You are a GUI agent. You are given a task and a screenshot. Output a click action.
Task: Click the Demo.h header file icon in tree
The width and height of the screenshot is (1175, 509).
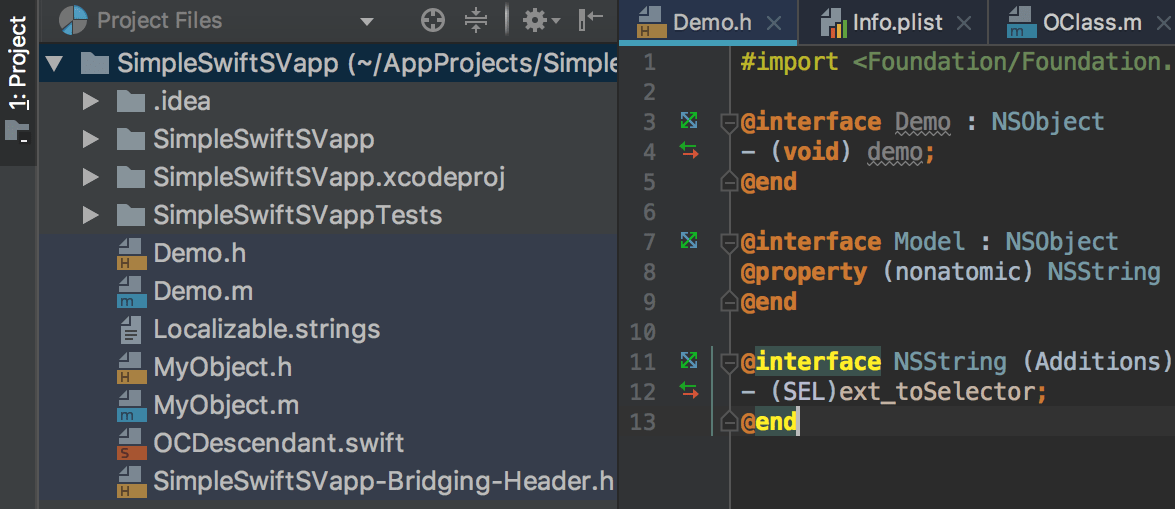[x=131, y=254]
